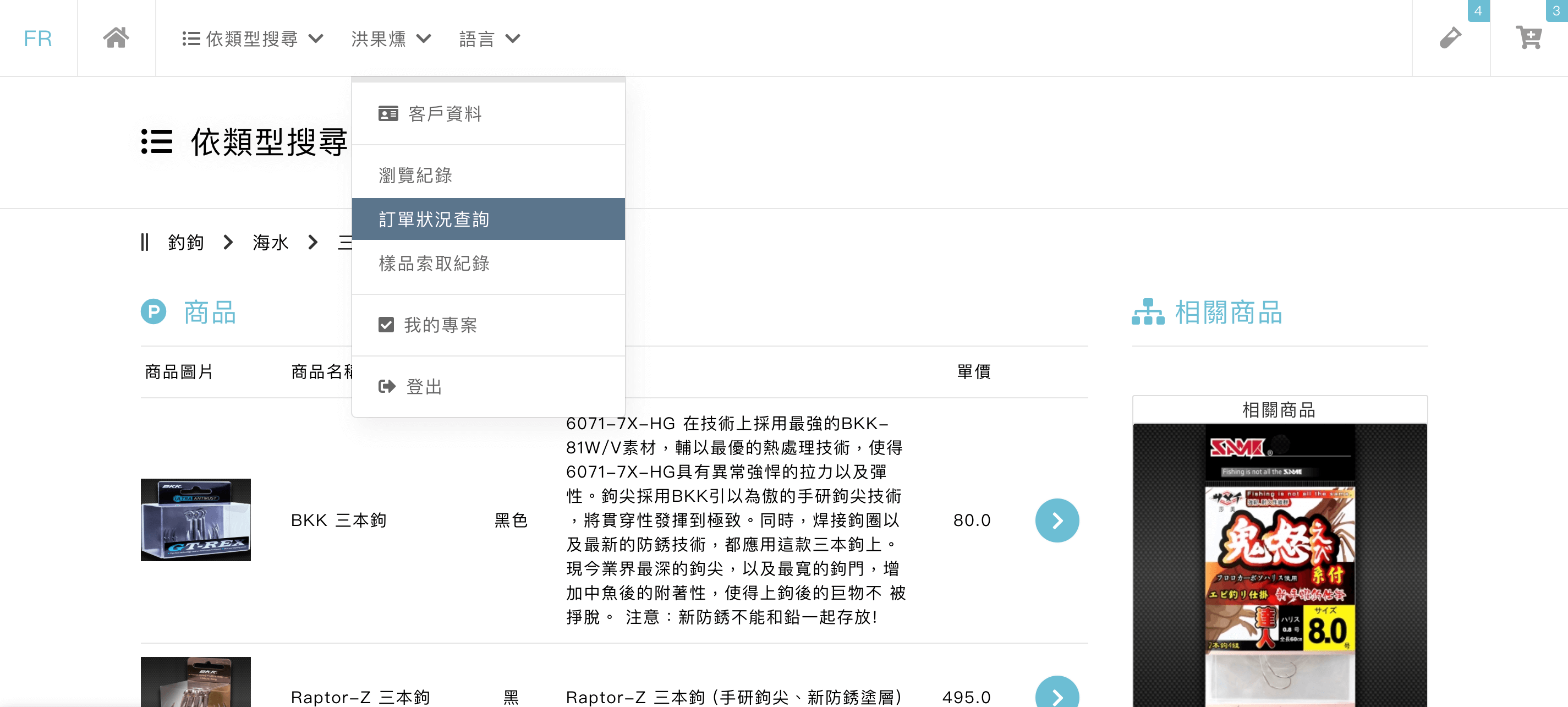
Task: Click the FR logo link
Action: (38, 39)
